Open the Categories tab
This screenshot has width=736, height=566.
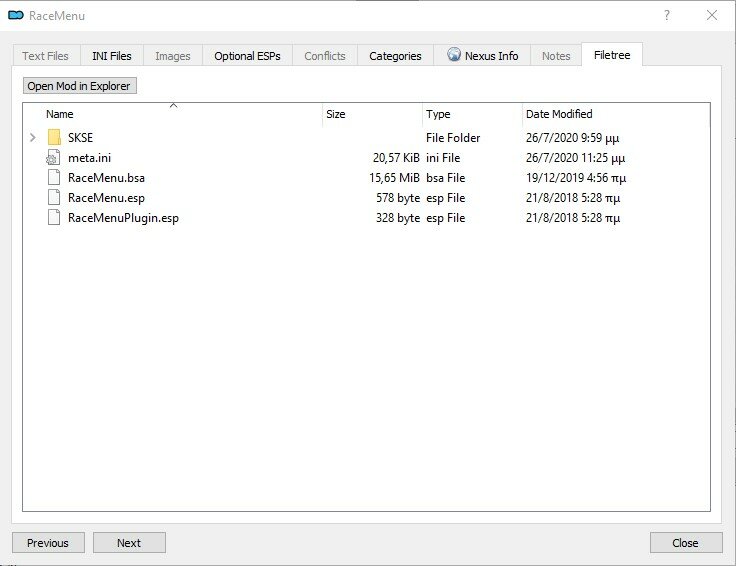click(395, 56)
